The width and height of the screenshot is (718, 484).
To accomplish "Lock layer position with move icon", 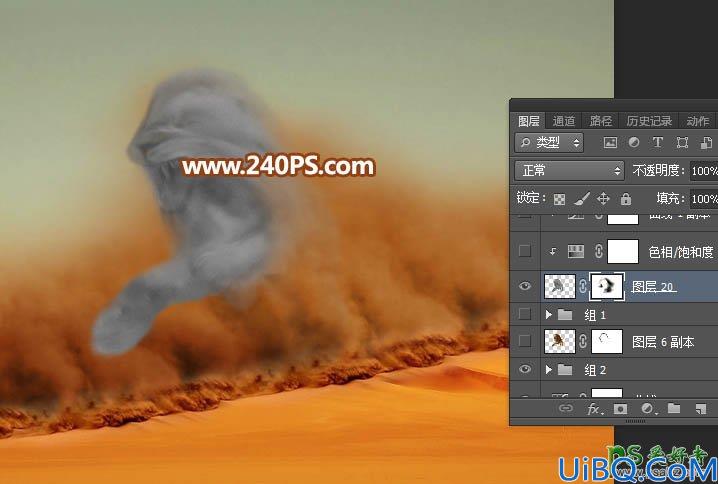I will [604, 199].
